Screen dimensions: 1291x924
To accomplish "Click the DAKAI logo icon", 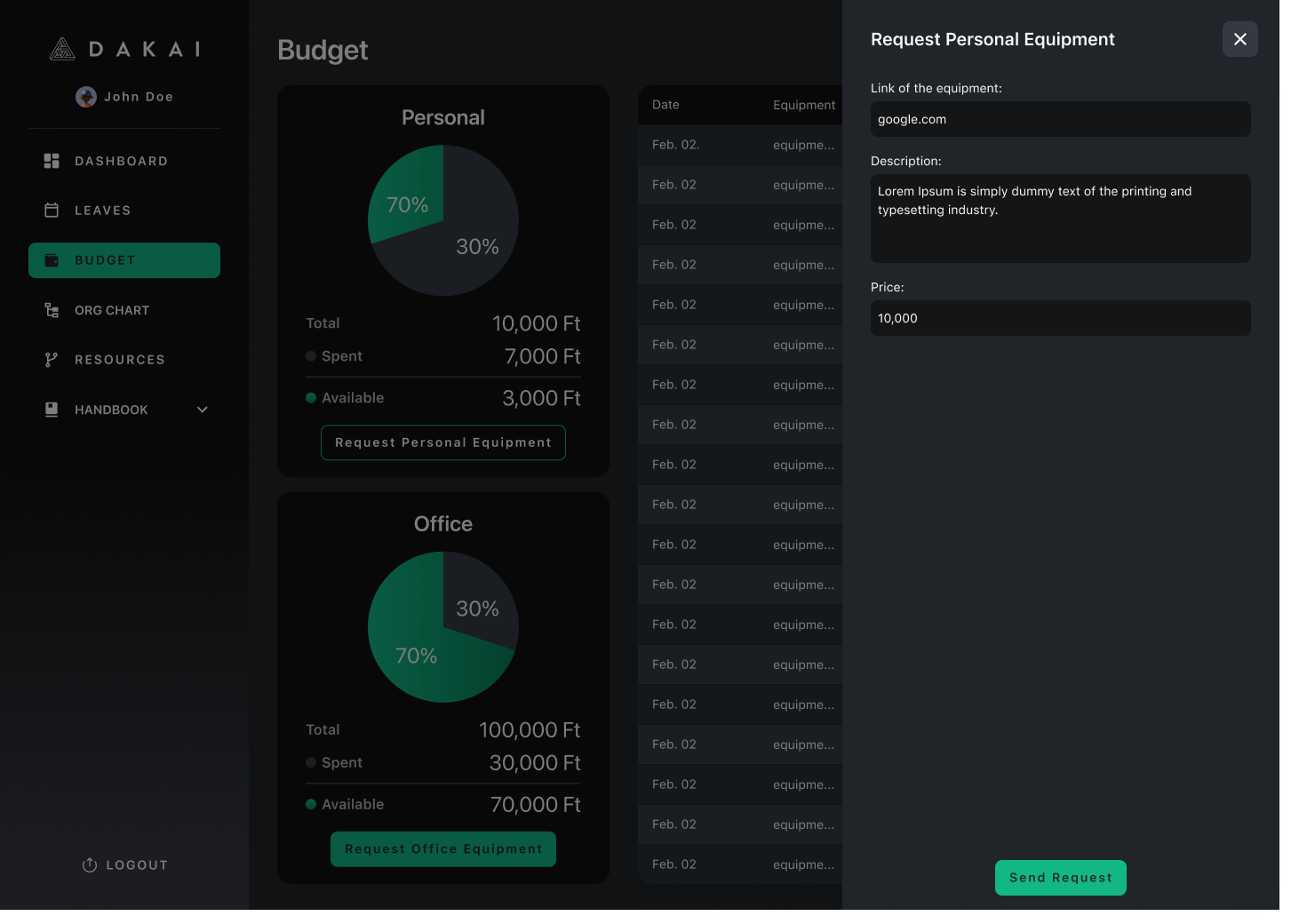I will point(62,49).
